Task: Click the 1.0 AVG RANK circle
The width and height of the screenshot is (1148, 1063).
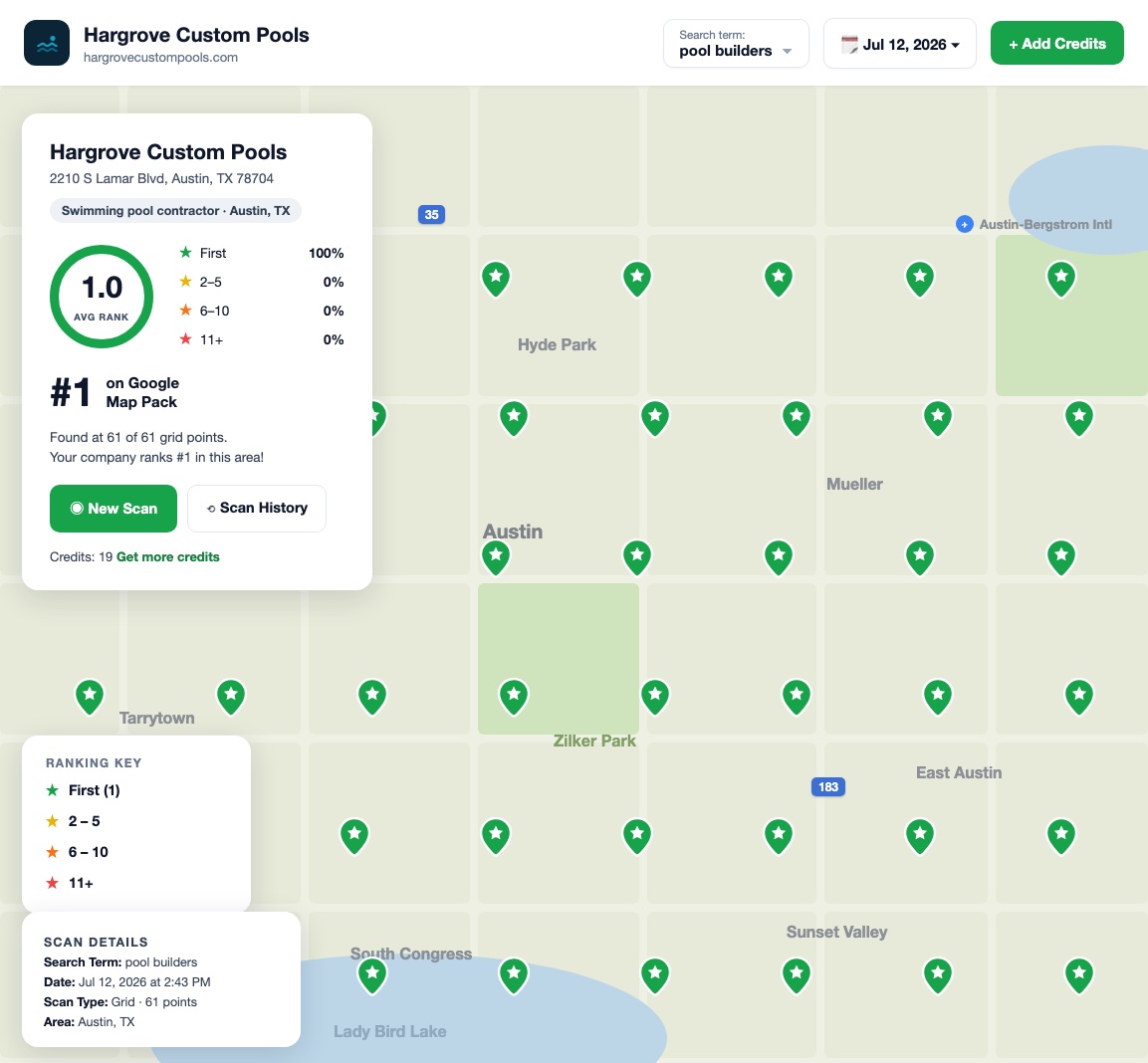Action: (102, 297)
